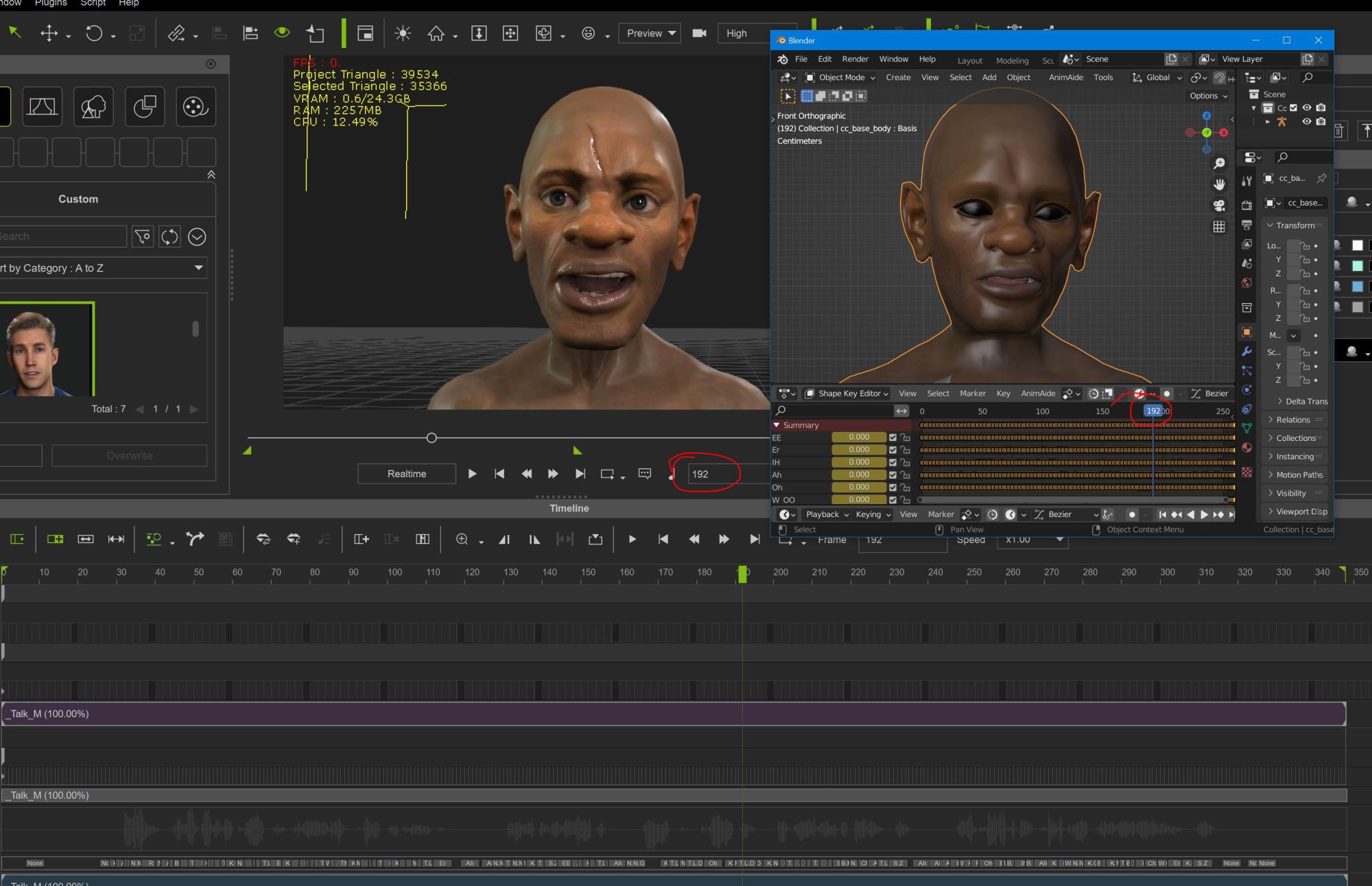Open Blender Playback dropdown
Image resolution: width=1372 pixels, height=886 pixels.
(827, 514)
